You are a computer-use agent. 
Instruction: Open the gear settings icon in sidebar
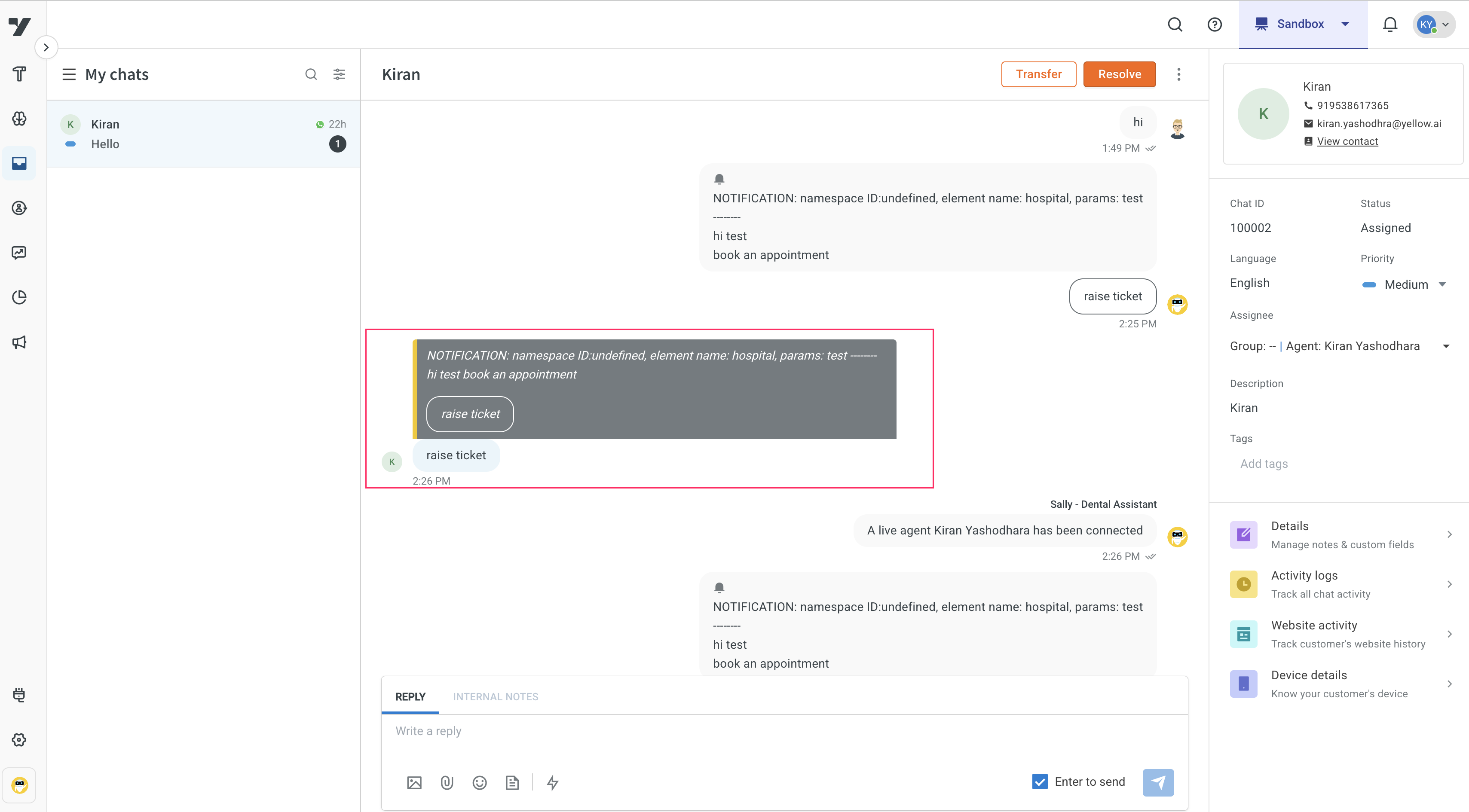pyautogui.click(x=19, y=739)
